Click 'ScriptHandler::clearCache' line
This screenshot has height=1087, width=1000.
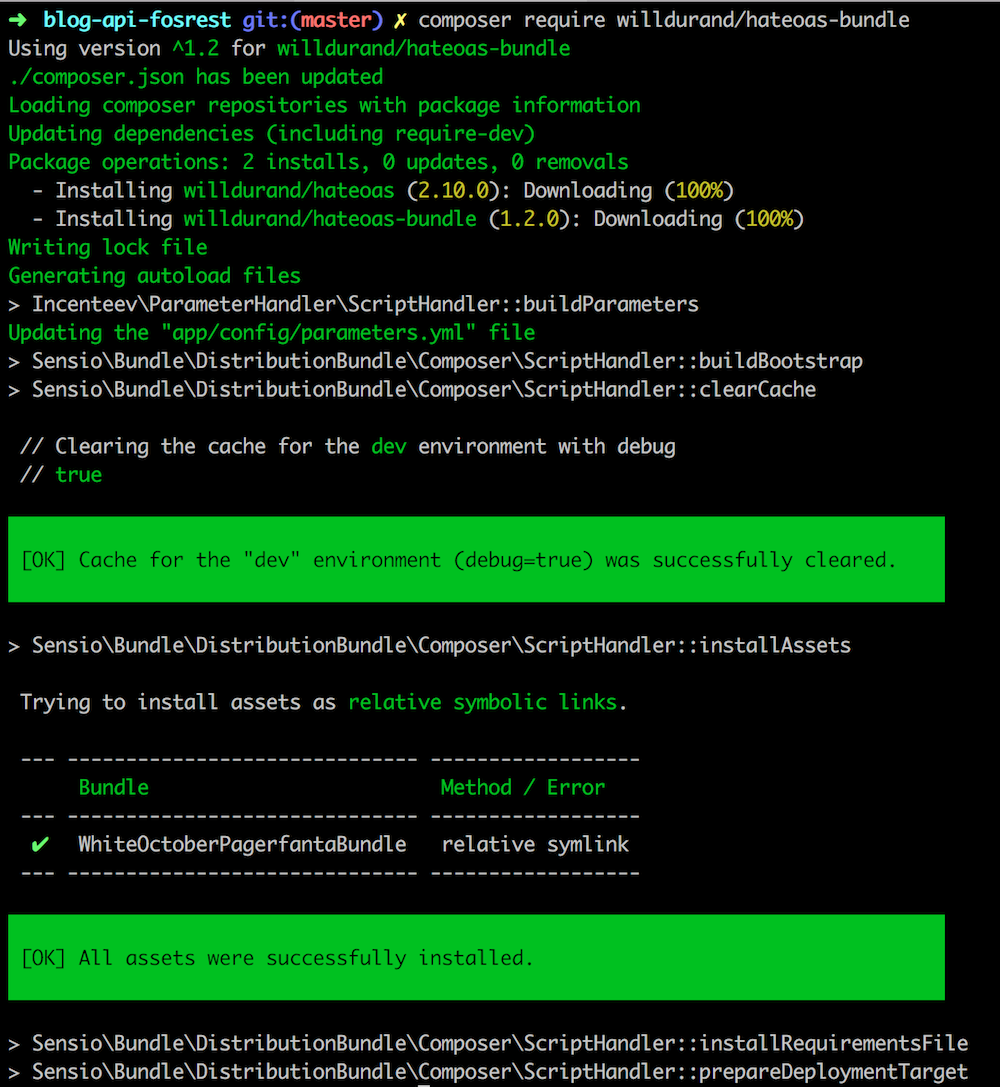point(412,390)
